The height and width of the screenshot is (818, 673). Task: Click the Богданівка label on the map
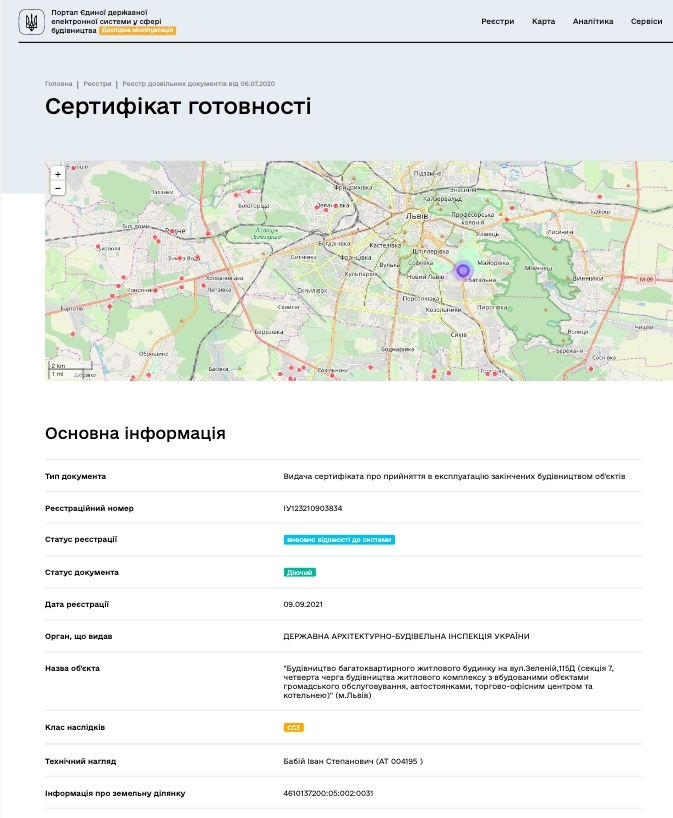tap(334, 243)
